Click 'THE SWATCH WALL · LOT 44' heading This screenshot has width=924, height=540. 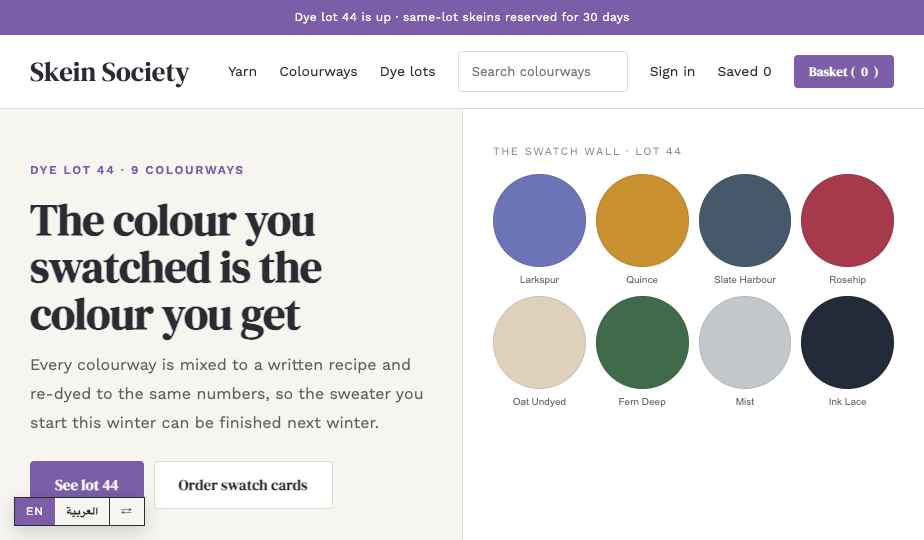click(587, 151)
